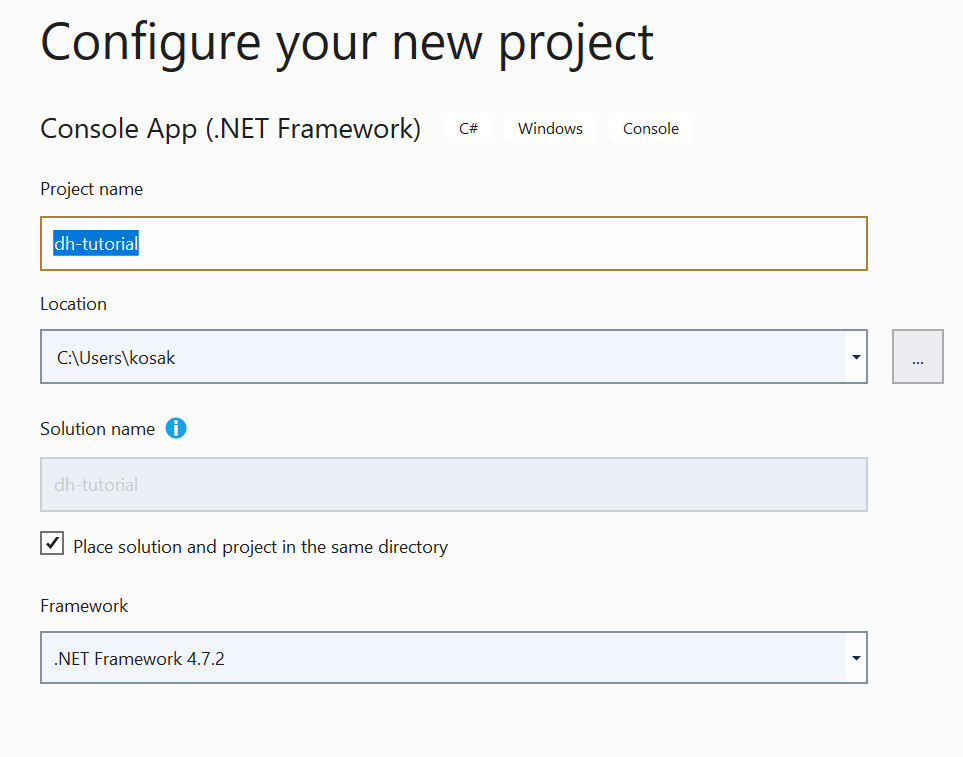Click the 'Location' field label
This screenshot has height=757, width=963.
[73, 304]
